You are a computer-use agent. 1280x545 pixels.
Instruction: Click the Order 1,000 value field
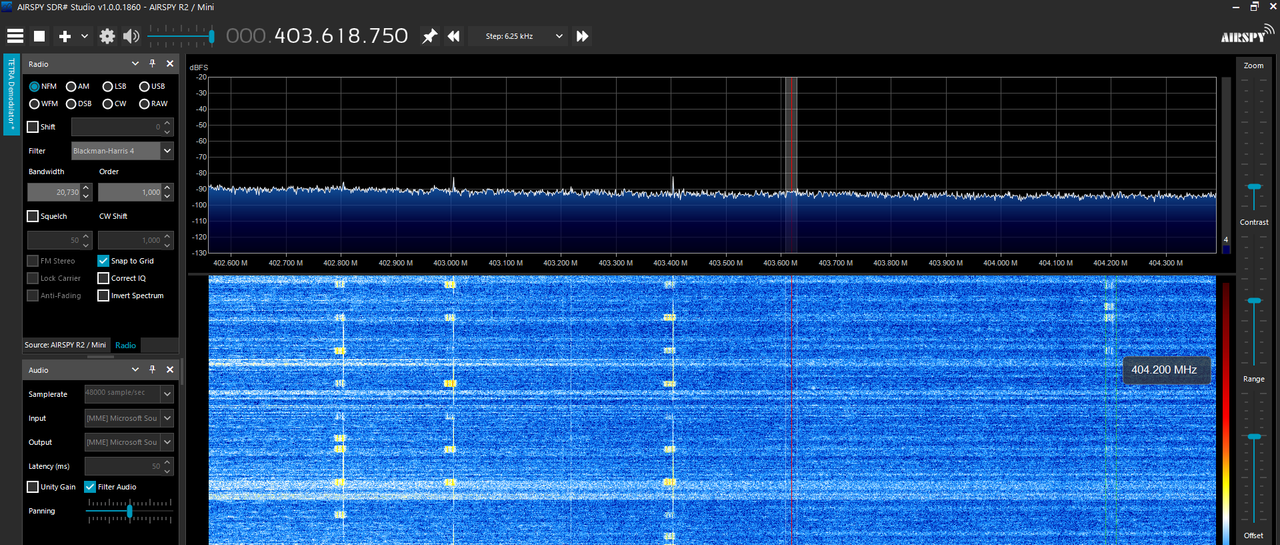130,192
